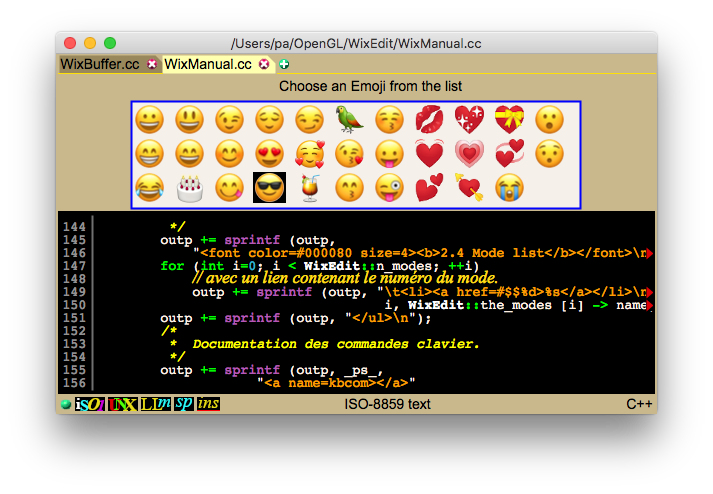Click the red overflow arrow on line 149
This screenshot has height=494, width=713.
(x=650, y=292)
